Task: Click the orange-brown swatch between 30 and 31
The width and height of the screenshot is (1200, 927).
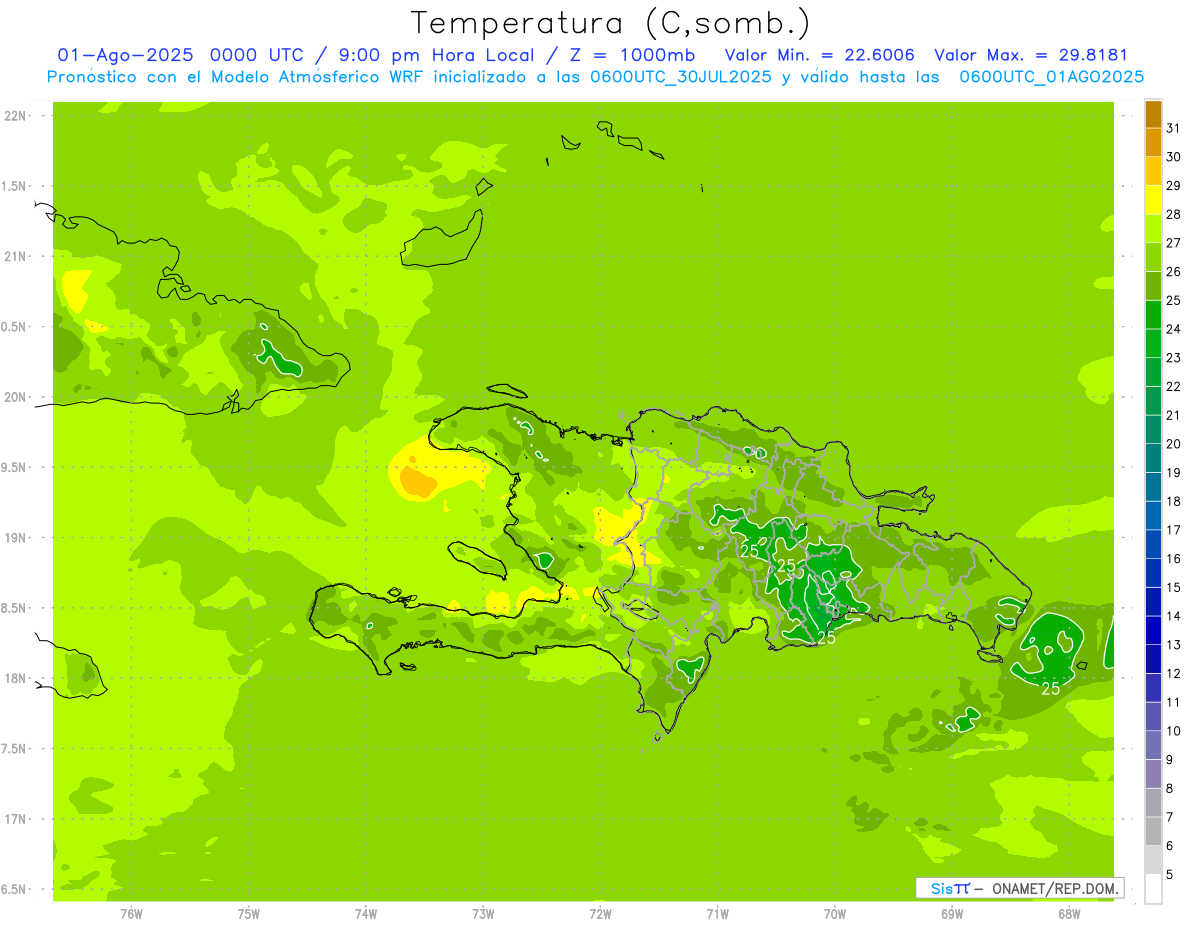Action: (x=1153, y=142)
